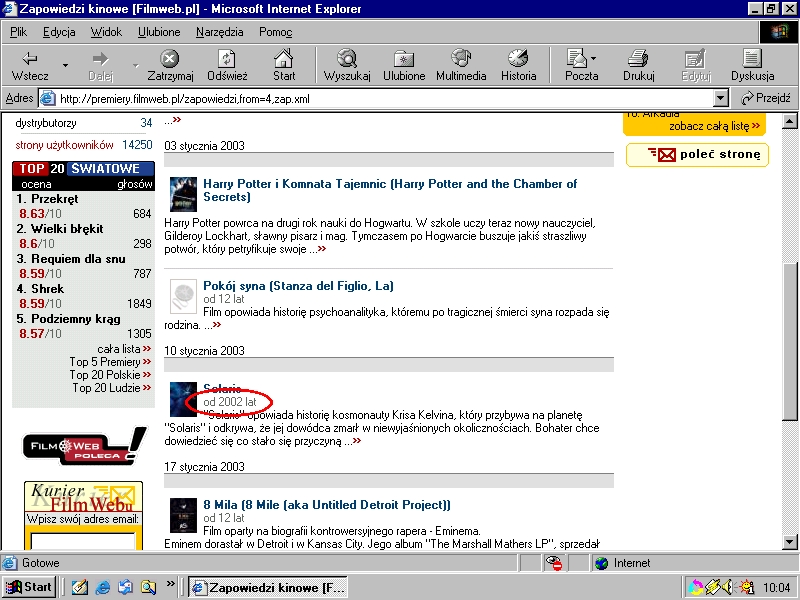Open the cała lista ranking link
This screenshot has width=800, height=600.
coord(124,349)
